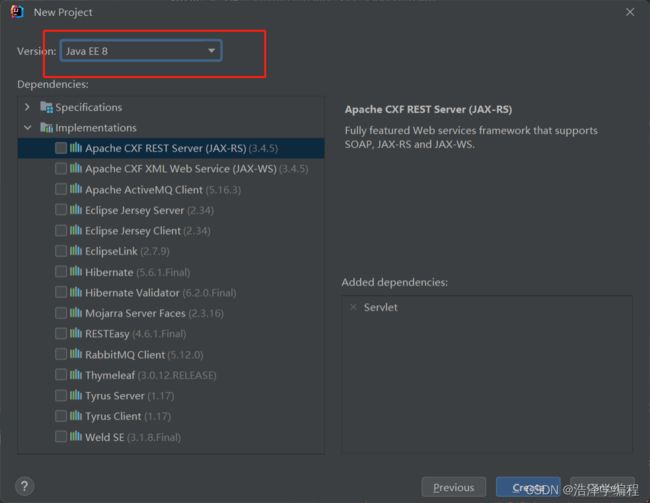
Task: Click the library icon beside Eclipse Jersey Client
Action: click(x=76, y=230)
